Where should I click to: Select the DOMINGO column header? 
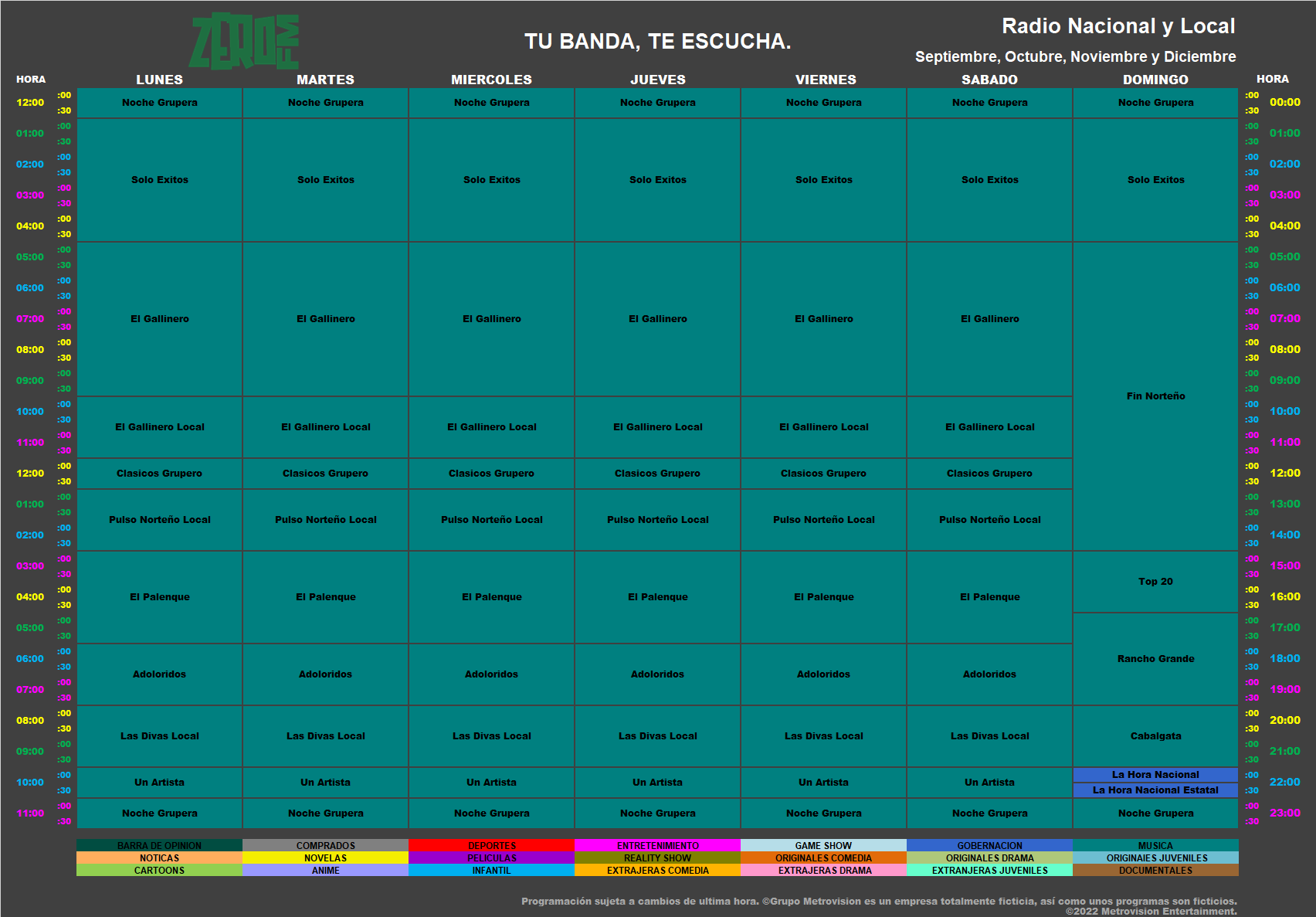[1156, 80]
